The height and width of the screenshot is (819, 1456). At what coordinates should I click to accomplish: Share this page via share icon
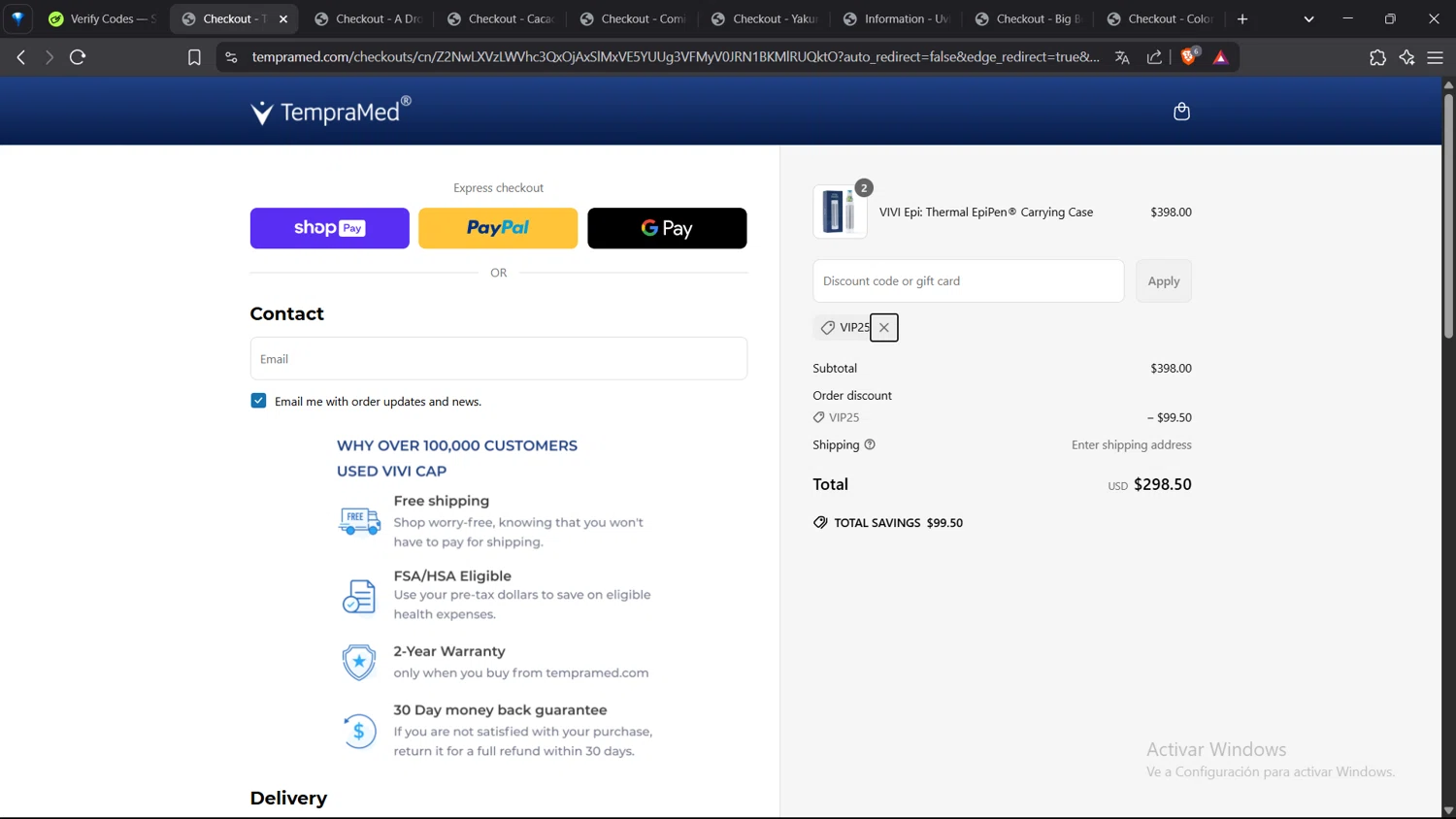(1154, 57)
